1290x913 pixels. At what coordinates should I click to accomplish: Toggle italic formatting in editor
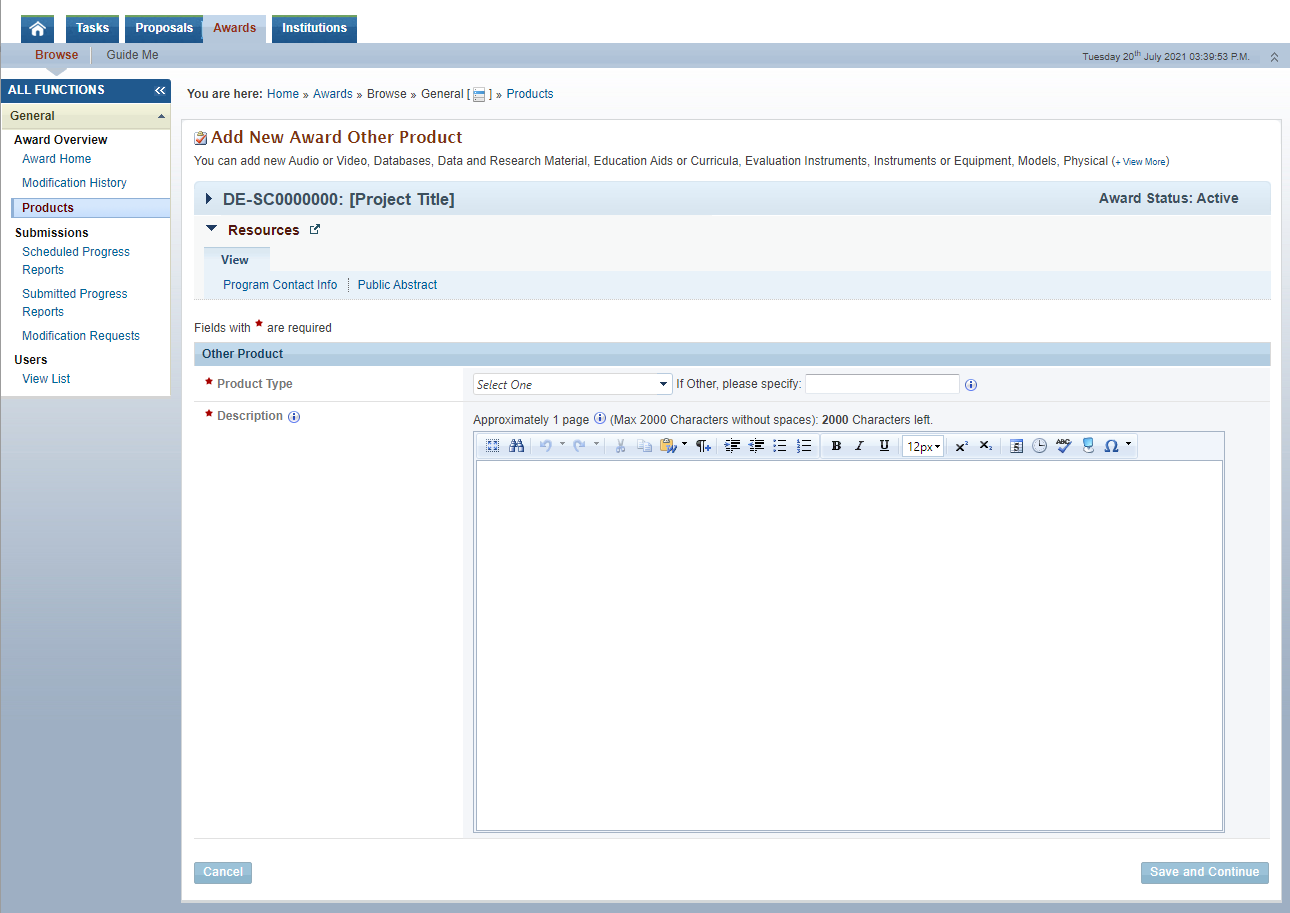(859, 446)
